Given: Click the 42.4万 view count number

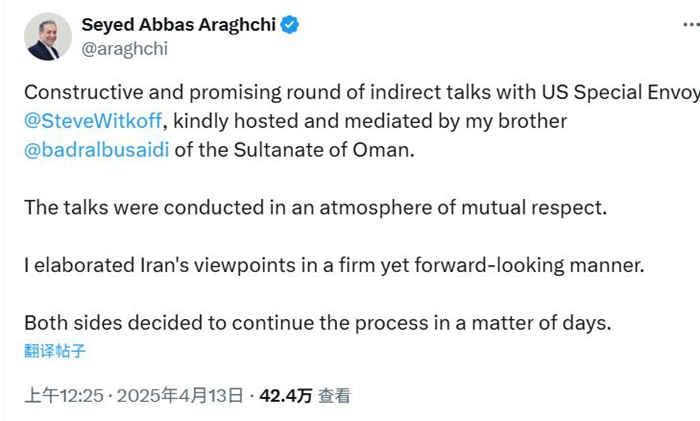Looking at the screenshot, I should pyautogui.click(x=284, y=396).
